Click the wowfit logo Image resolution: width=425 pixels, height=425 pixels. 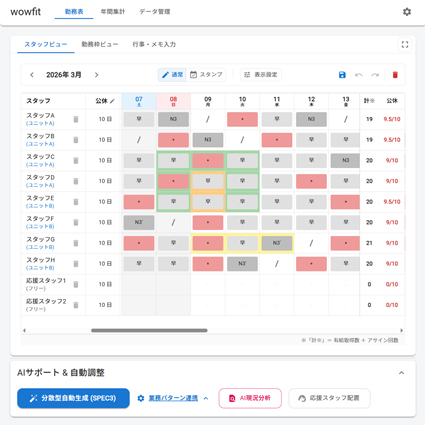click(x=26, y=12)
